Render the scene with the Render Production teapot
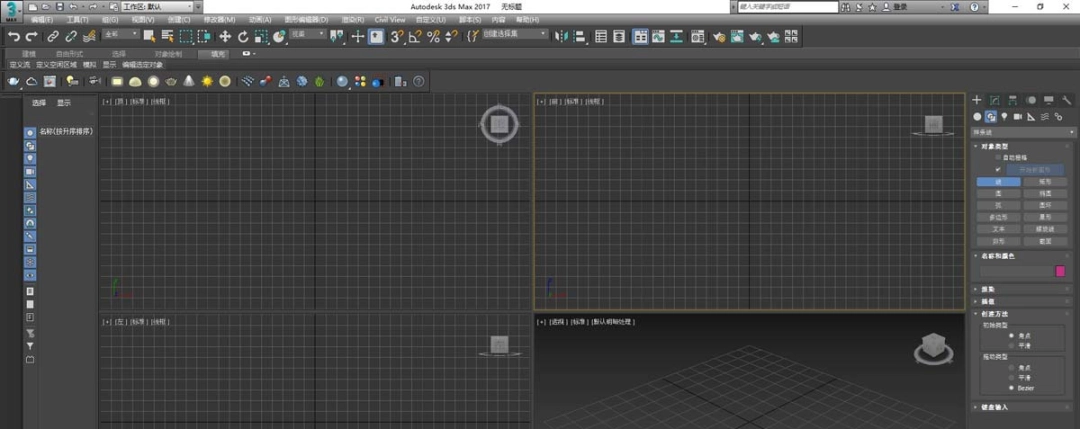1080x429 pixels. click(756, 36)
